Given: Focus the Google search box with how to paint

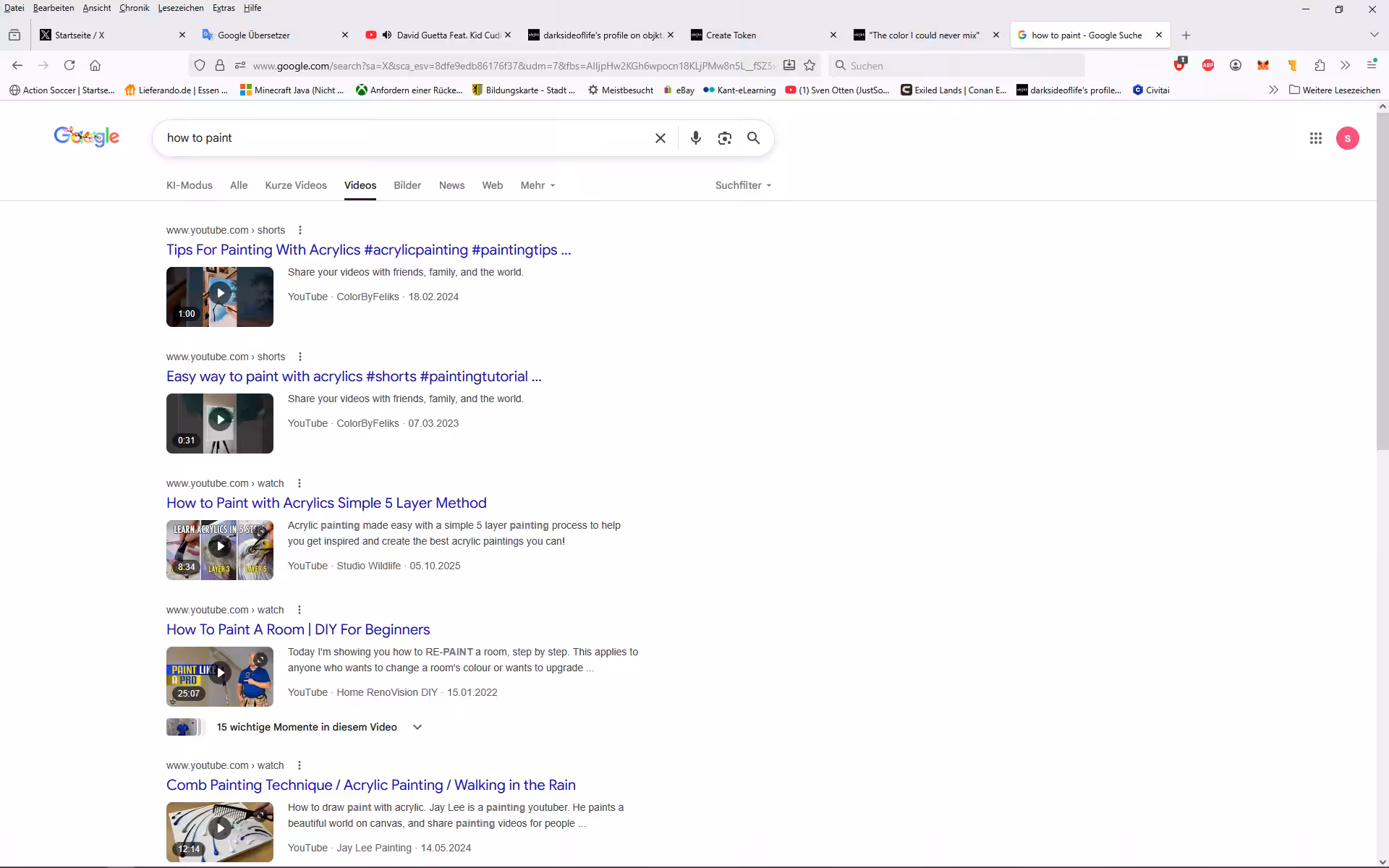Looking at the screenshot, I should (x=405, y=138).
